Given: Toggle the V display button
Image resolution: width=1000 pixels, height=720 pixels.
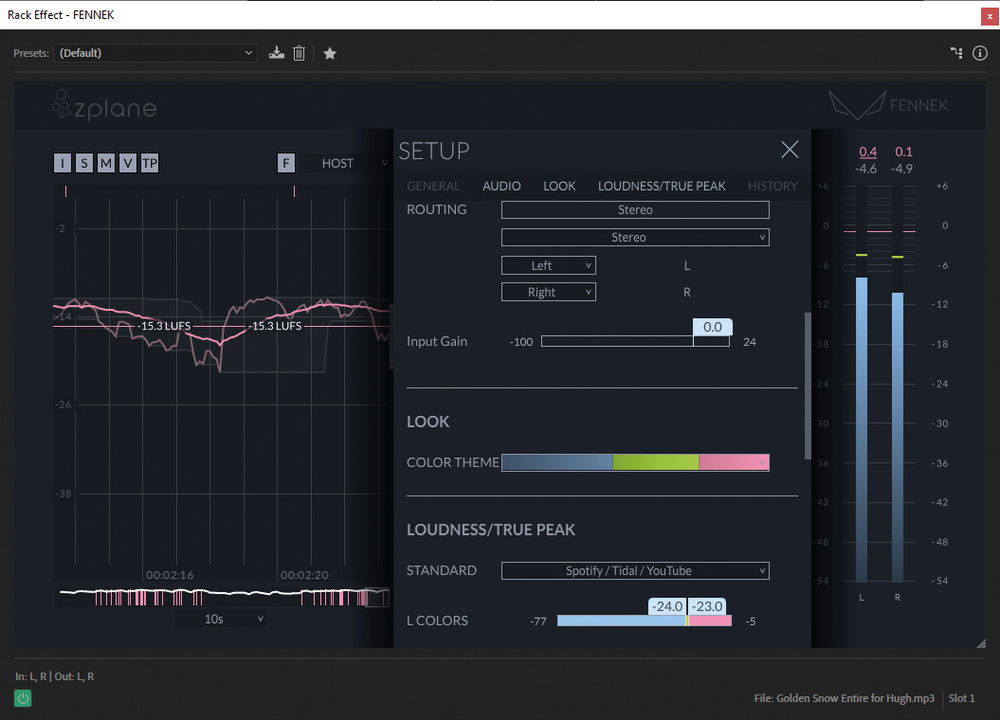Looking at the screenshot, I should 128,163.
